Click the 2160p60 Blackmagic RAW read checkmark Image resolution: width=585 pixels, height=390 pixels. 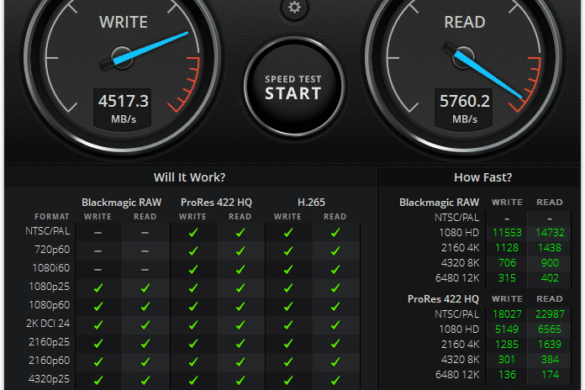click(146, 362)
